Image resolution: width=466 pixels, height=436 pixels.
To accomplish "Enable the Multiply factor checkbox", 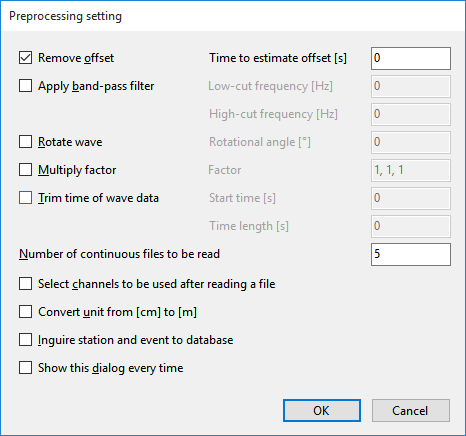I will tap(26, 170).
